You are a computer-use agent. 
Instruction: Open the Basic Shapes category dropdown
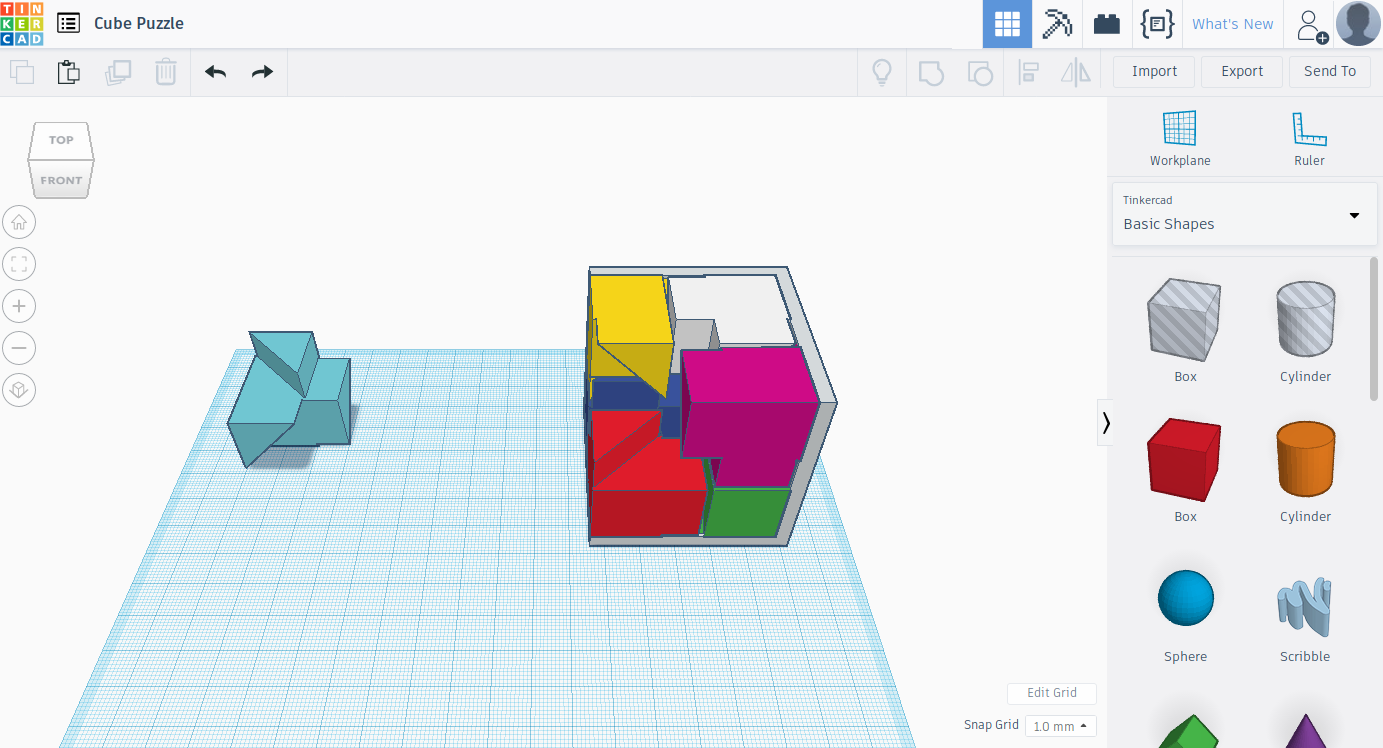click(1244, 214)
